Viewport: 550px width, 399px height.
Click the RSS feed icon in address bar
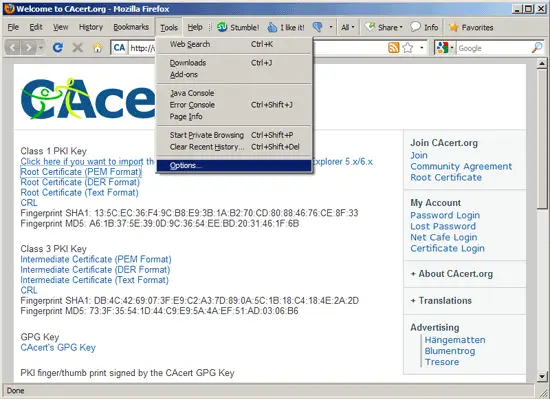pos(394,47)
